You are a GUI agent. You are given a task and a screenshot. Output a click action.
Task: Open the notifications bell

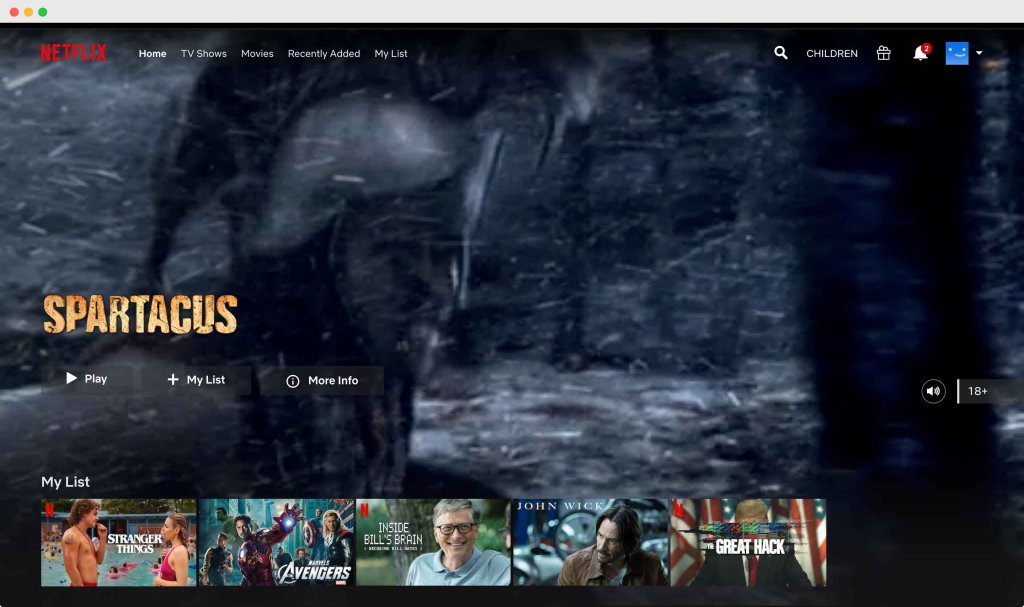point(920,53)
